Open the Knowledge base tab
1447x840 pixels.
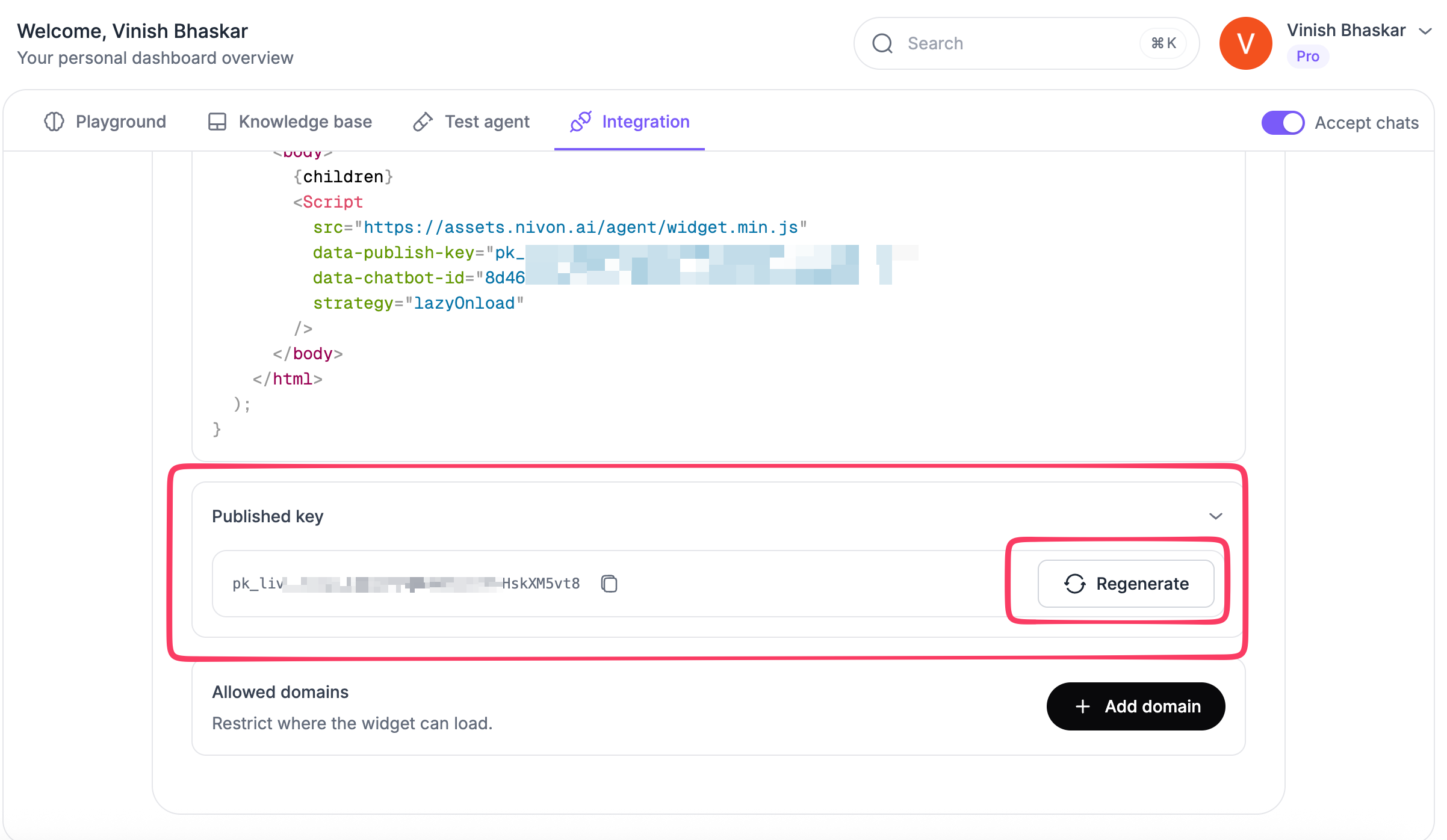pos(290,122)
